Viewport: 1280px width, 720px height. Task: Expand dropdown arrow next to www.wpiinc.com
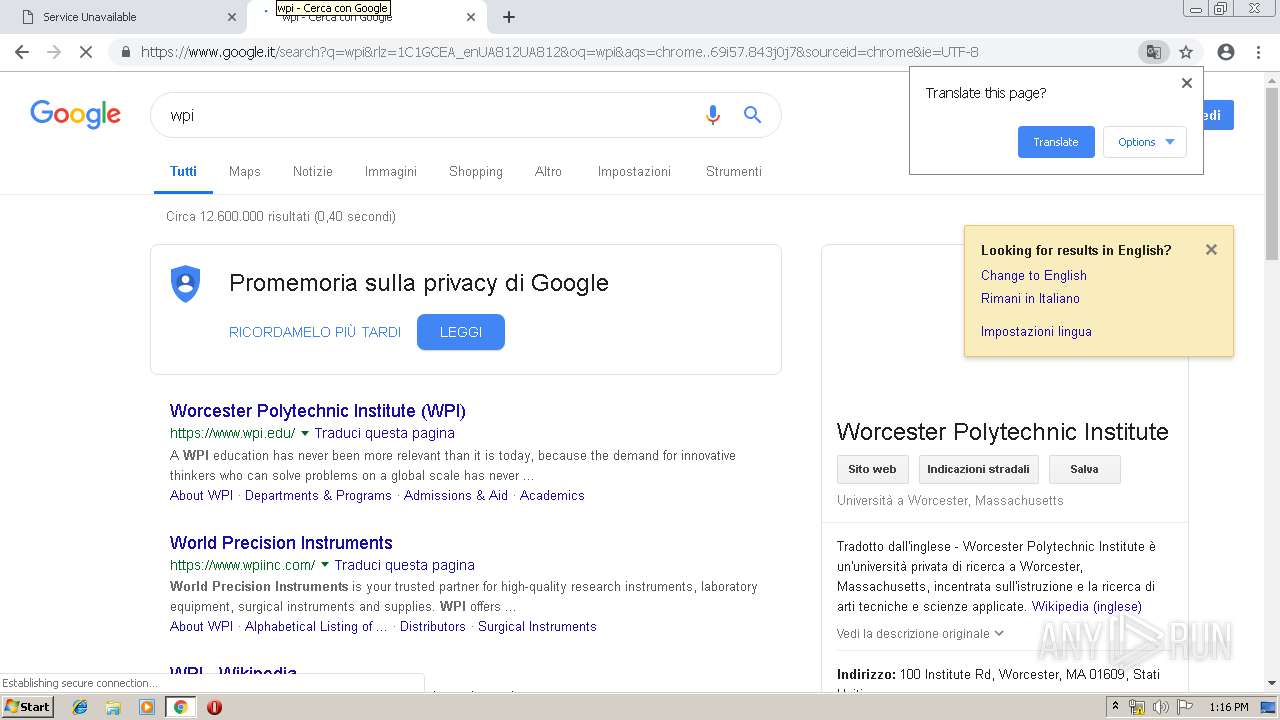point(325,565)
